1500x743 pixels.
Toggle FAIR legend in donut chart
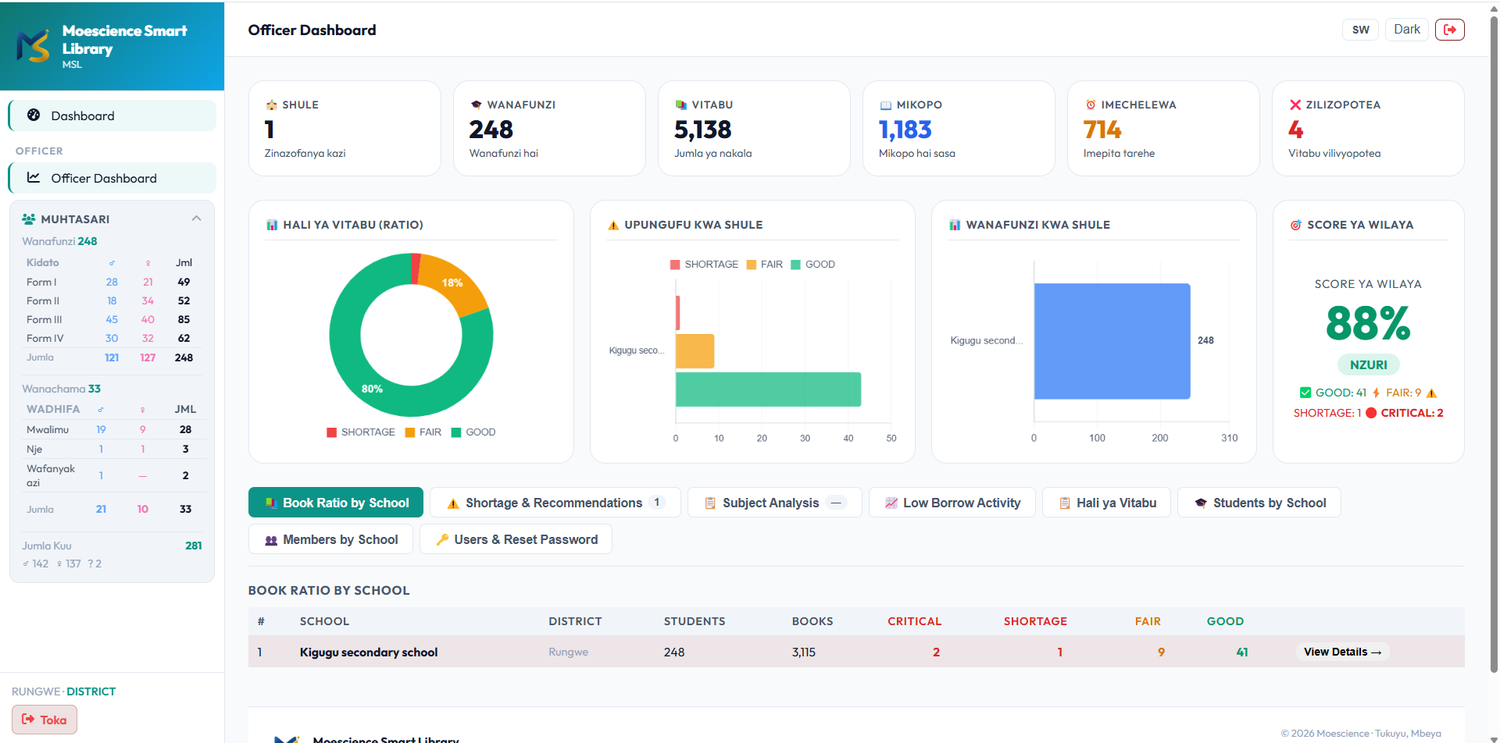tap(423, 432)
